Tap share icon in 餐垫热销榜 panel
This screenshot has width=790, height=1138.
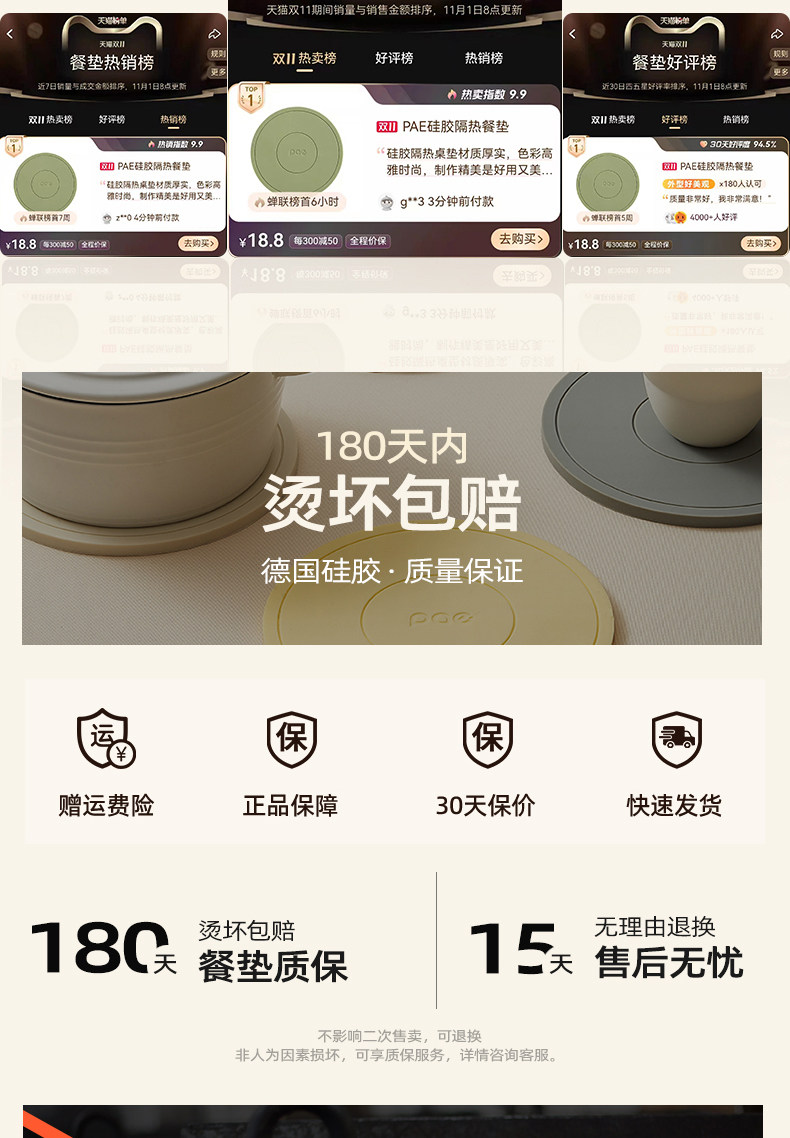tap(214, 33)
